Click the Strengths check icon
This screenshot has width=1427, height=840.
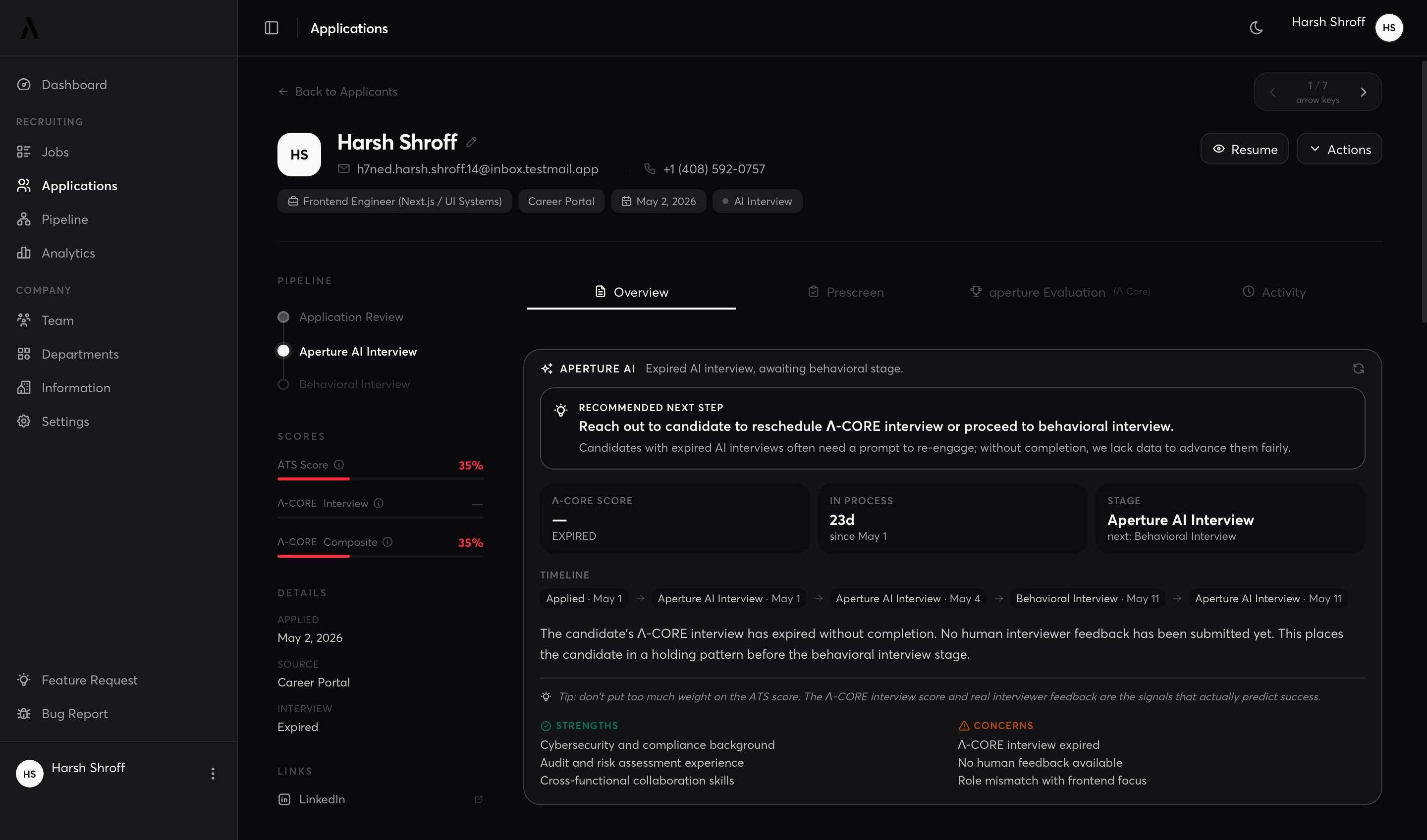click(x=546, y=726)
